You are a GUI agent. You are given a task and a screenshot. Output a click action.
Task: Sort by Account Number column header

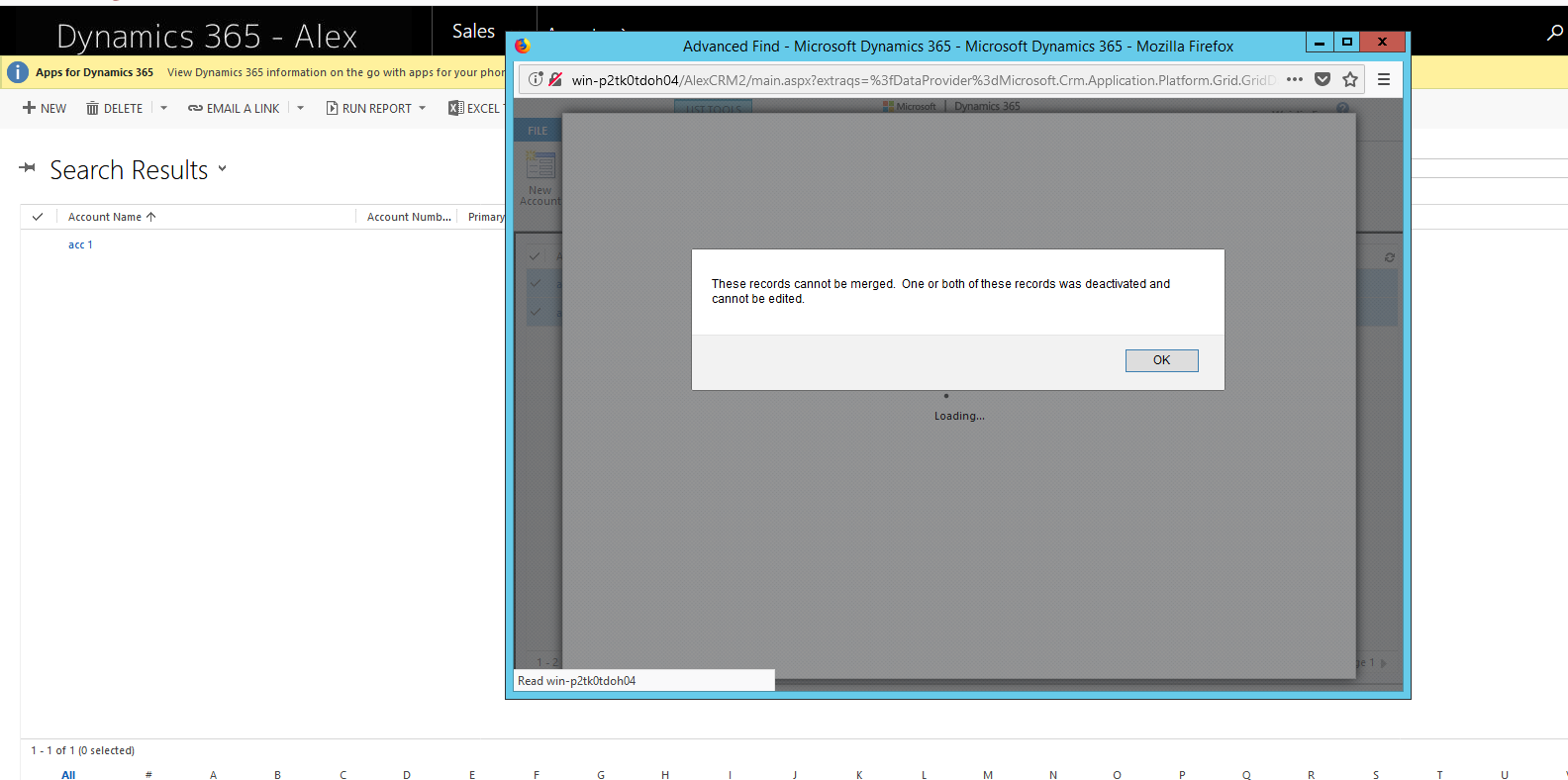click(409, 217)
